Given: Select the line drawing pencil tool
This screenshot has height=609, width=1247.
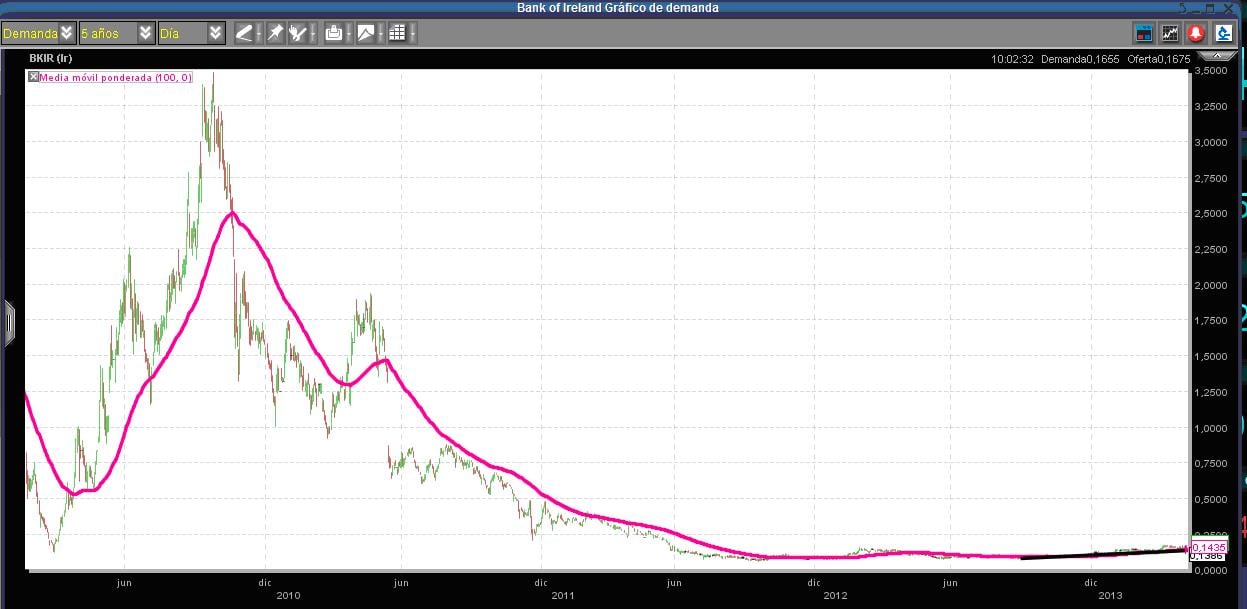Looking at the screenshot, I should point(244,33).
